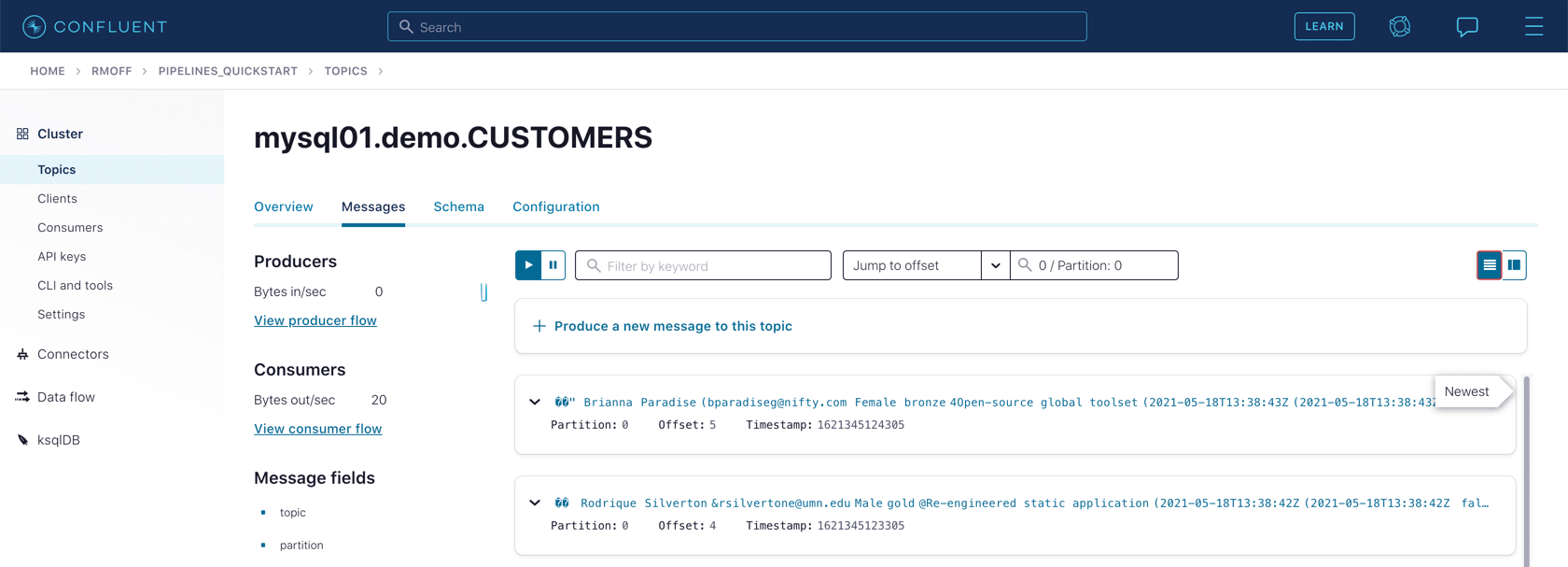This screenshot has width=1568, height=567.
Task: Select the Cluster heading in sidebar
Action: 60,134
